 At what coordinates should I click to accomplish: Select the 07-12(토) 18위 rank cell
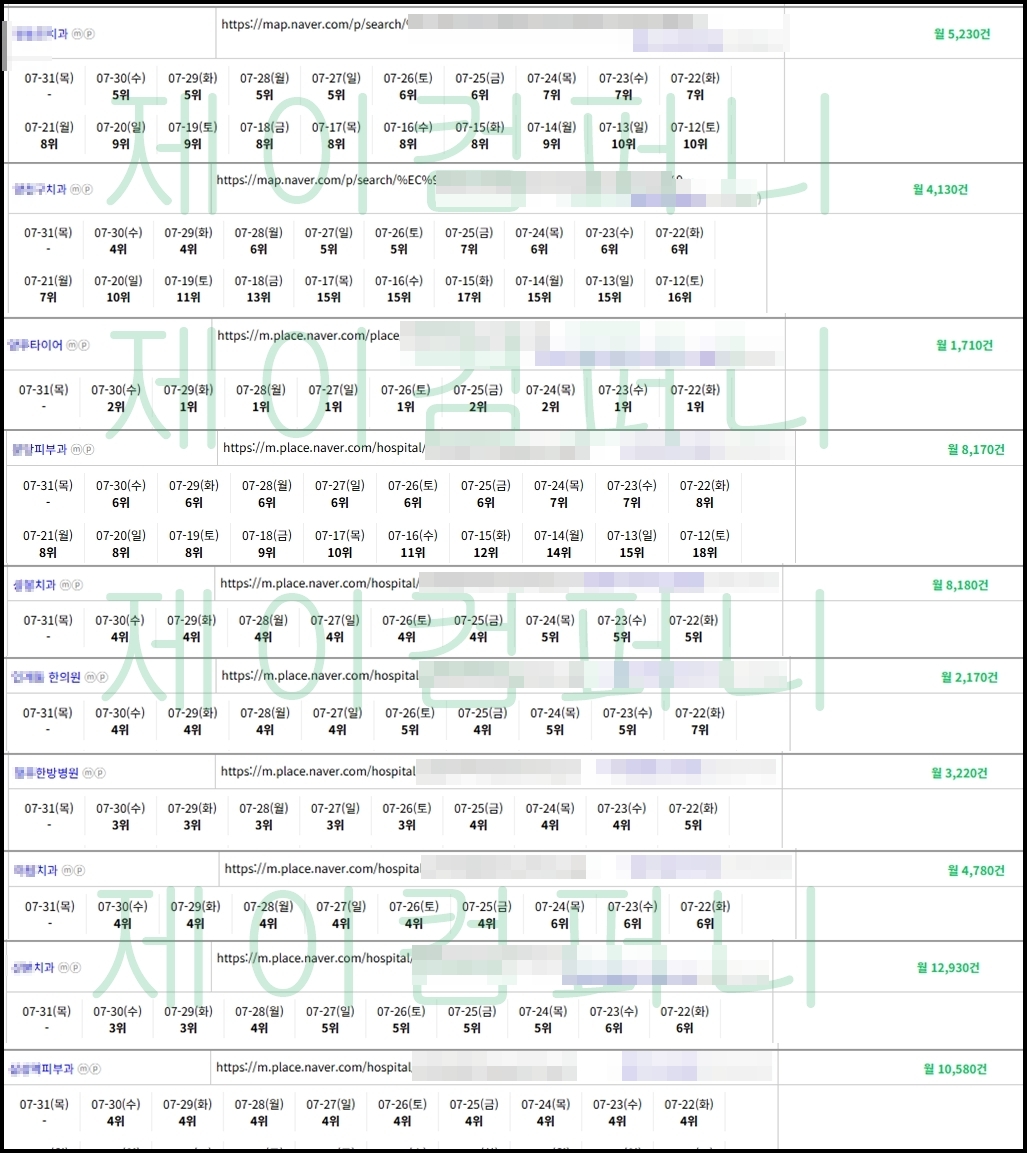704,544
